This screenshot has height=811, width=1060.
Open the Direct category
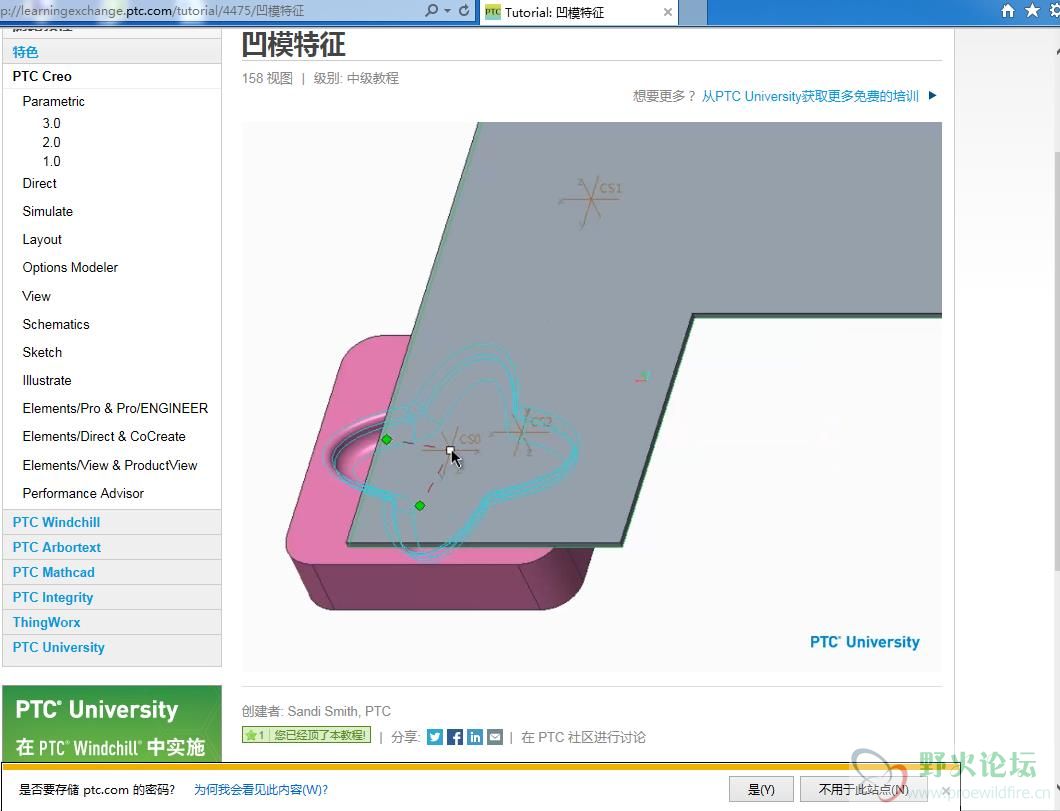pos(39,183)
